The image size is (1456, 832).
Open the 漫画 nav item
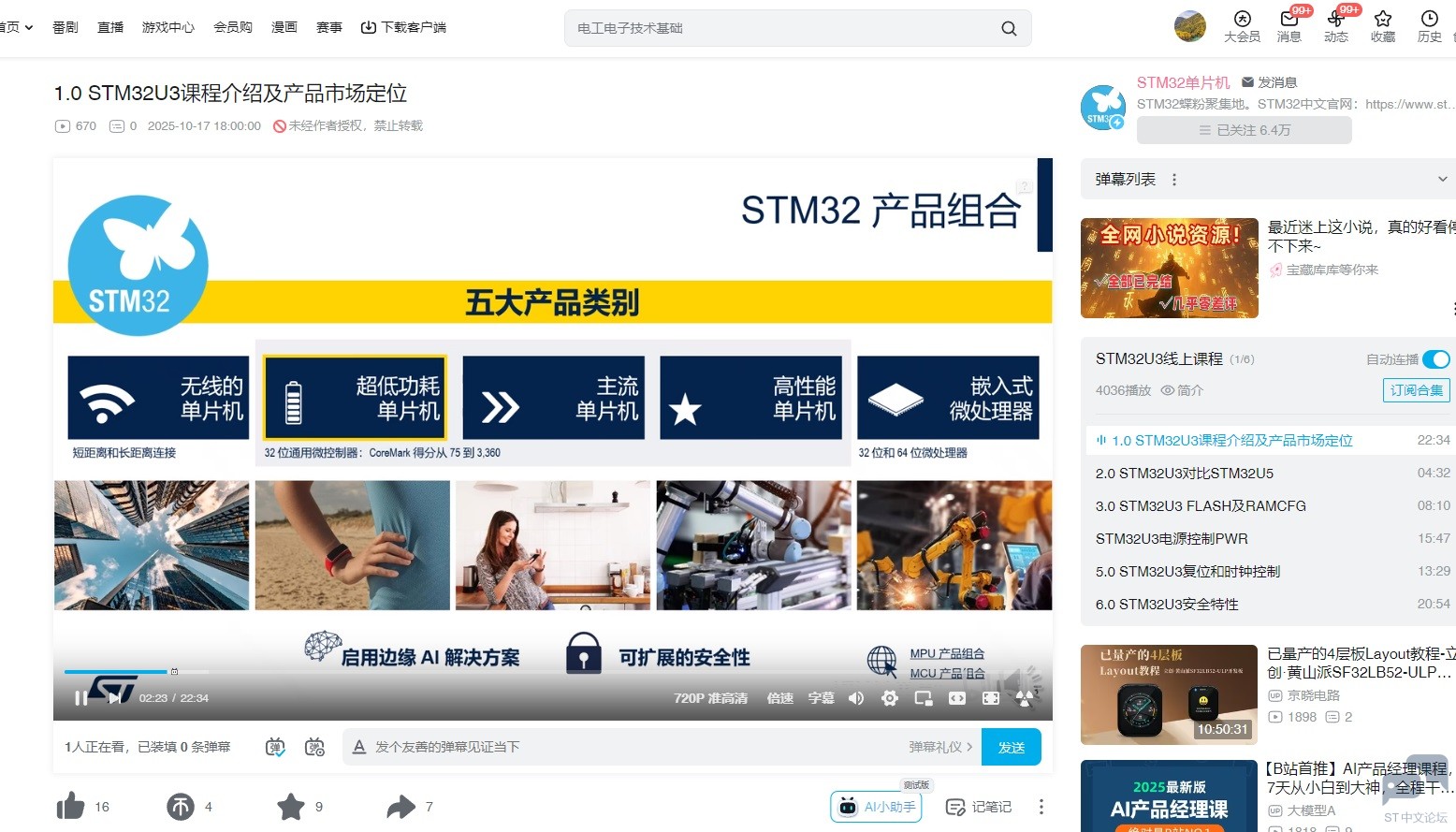(x=284, y=27)
